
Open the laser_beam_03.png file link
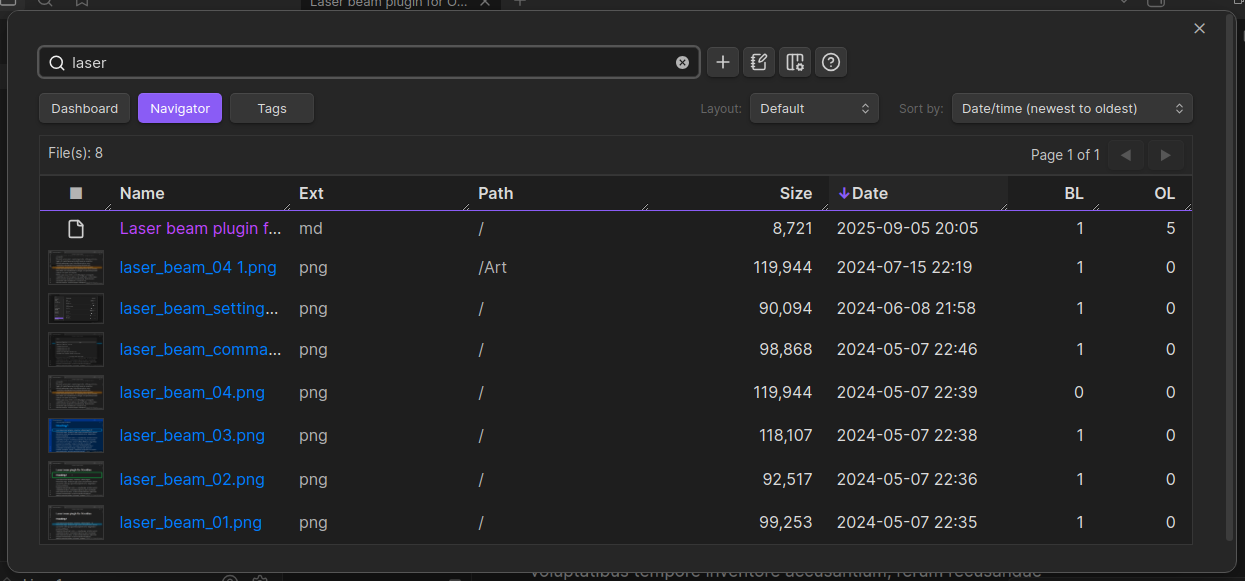pyautogui.click(x=192, y=435)
